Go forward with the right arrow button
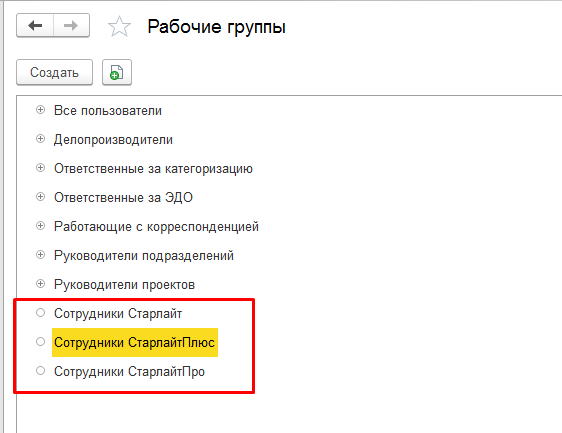The width and height of the screenshot is (562, 433). pos(71,25)
